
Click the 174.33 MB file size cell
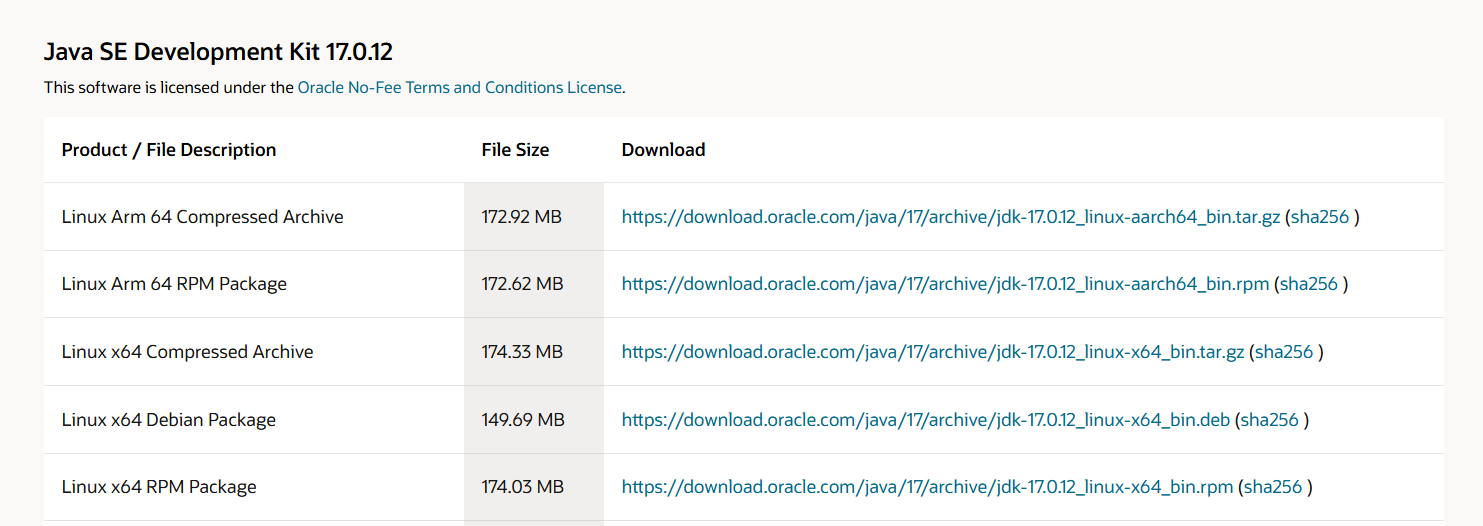[534, 352]
